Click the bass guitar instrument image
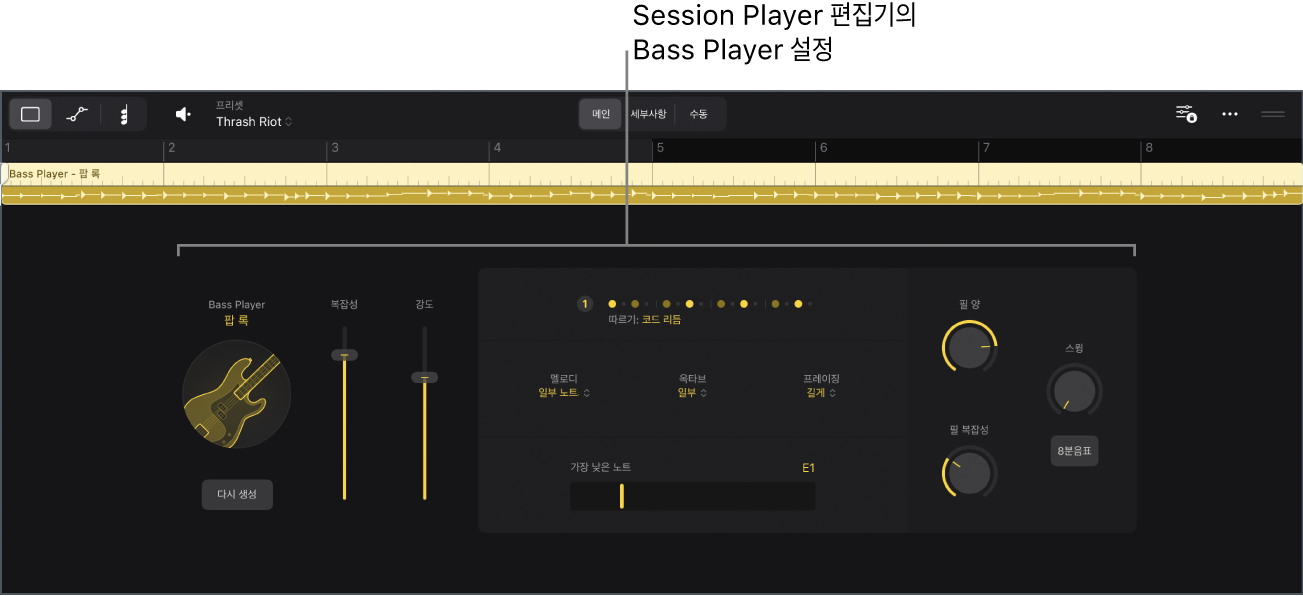Viewport: 1303px width, 596px height. point(237,394)
